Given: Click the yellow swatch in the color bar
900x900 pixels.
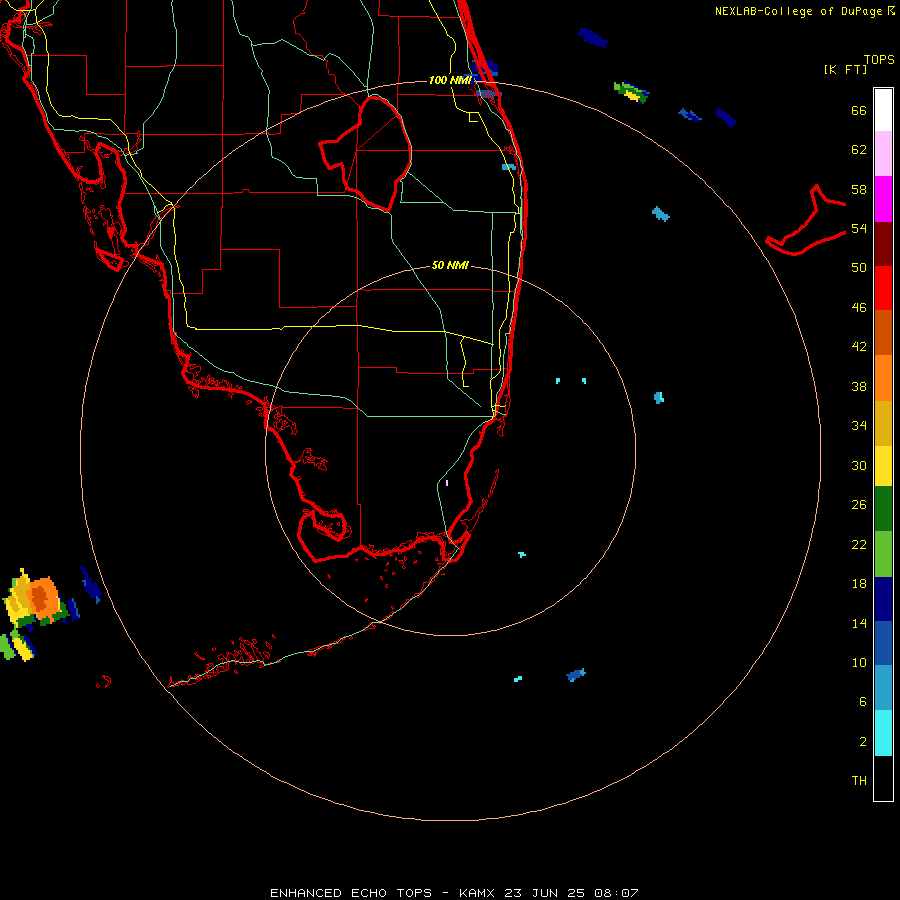Looking at the screenshot, I should point(883,465).
